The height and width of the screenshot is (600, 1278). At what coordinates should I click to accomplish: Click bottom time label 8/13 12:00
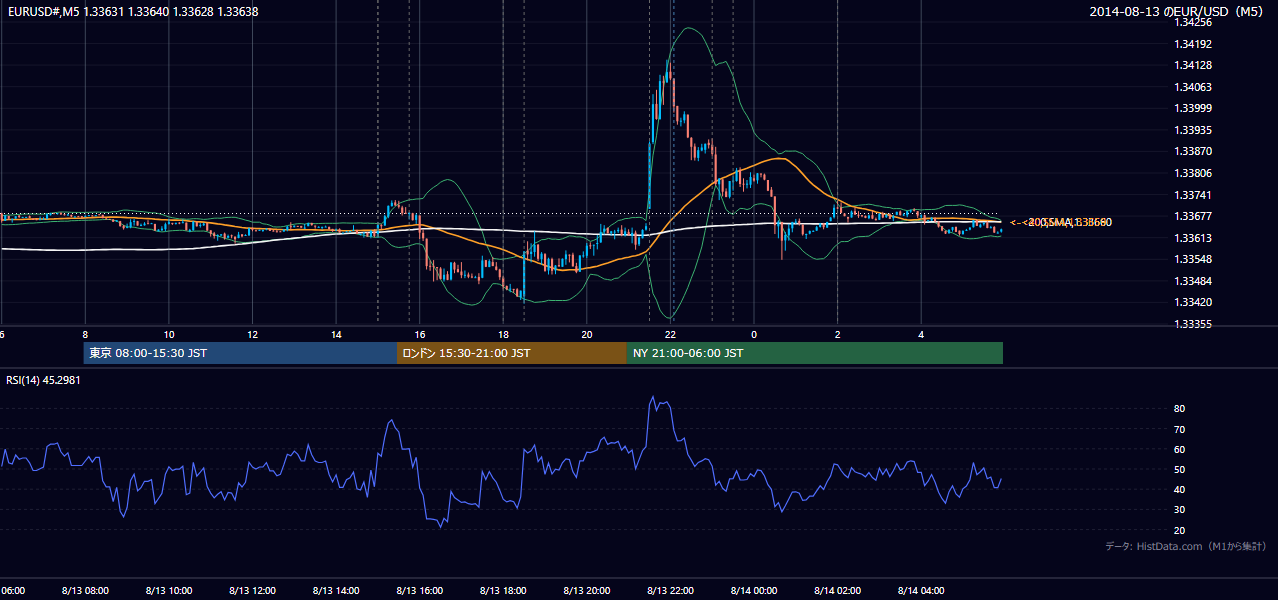click(x=252, y=590)
